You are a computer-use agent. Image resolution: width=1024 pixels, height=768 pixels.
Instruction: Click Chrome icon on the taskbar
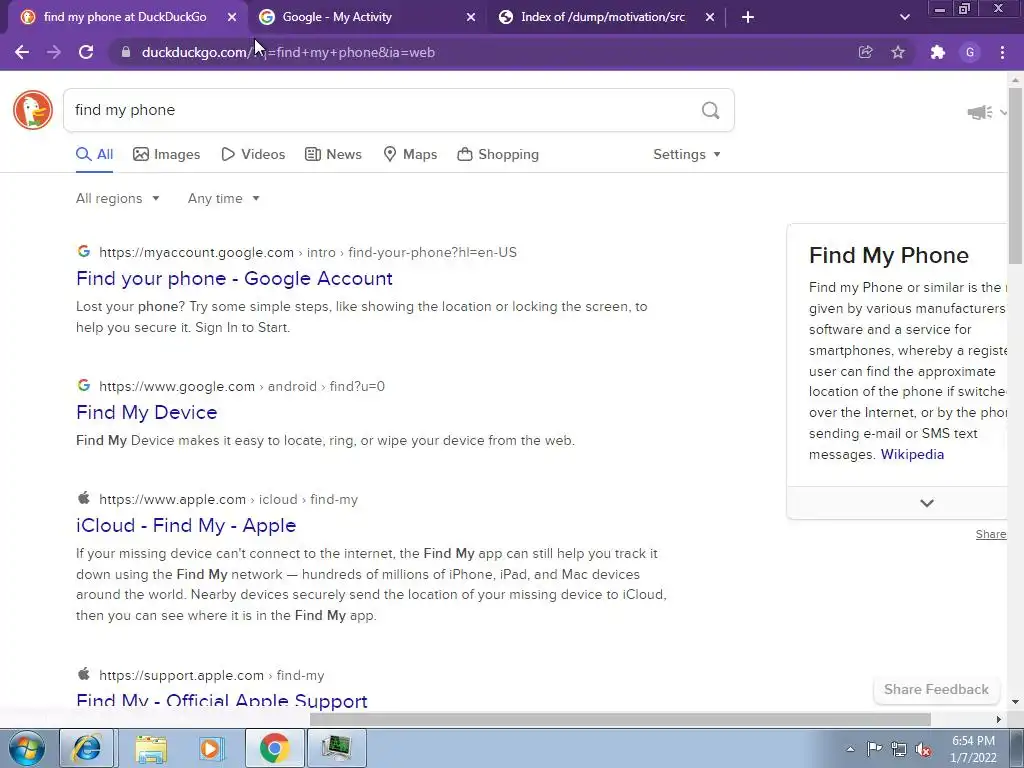click(274, 748)
